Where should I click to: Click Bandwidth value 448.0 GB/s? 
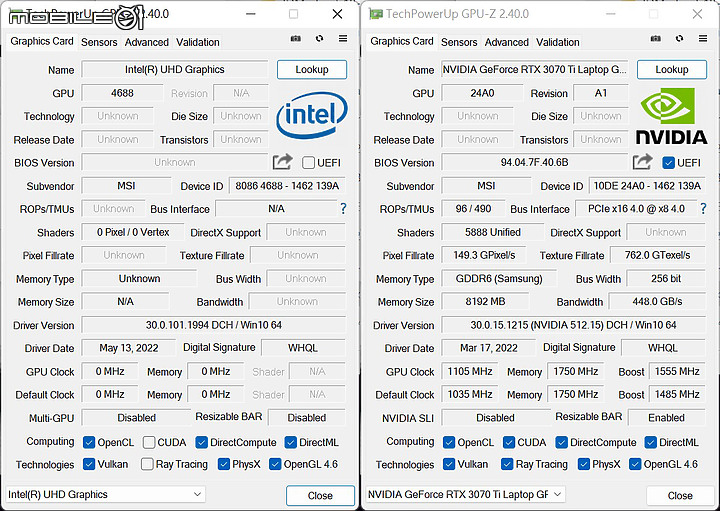(657, 302)
